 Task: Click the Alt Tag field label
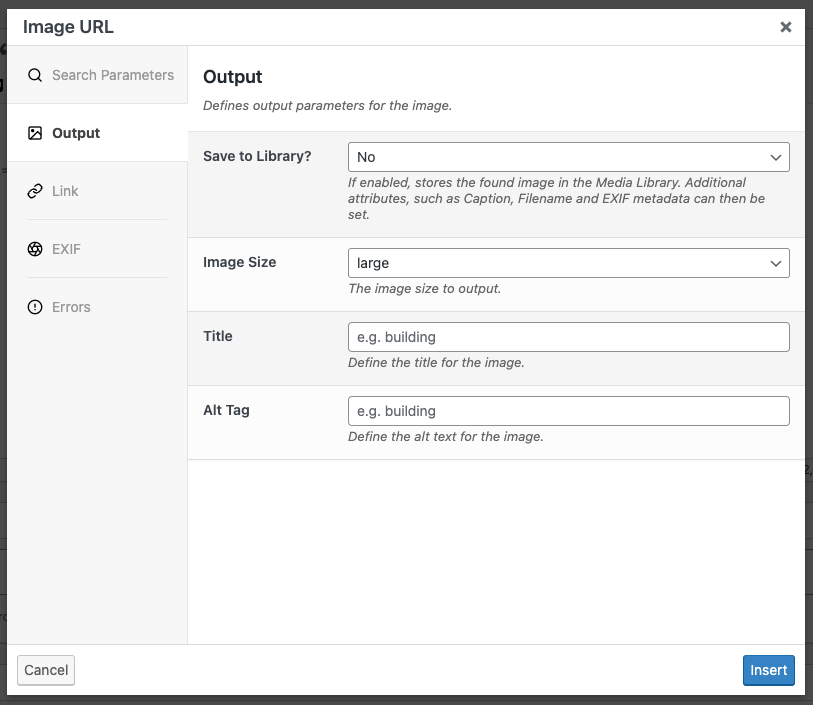coord(226,410)
